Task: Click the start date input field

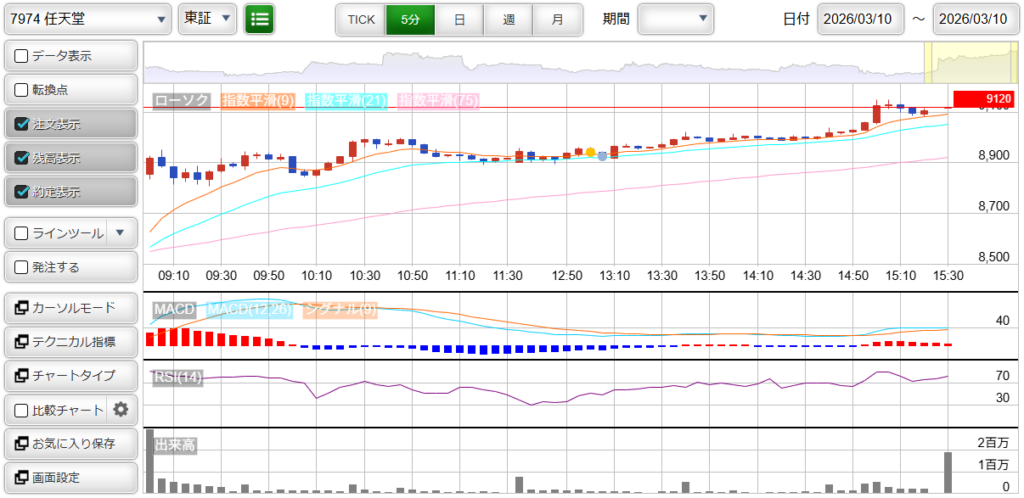Action: 860,19
